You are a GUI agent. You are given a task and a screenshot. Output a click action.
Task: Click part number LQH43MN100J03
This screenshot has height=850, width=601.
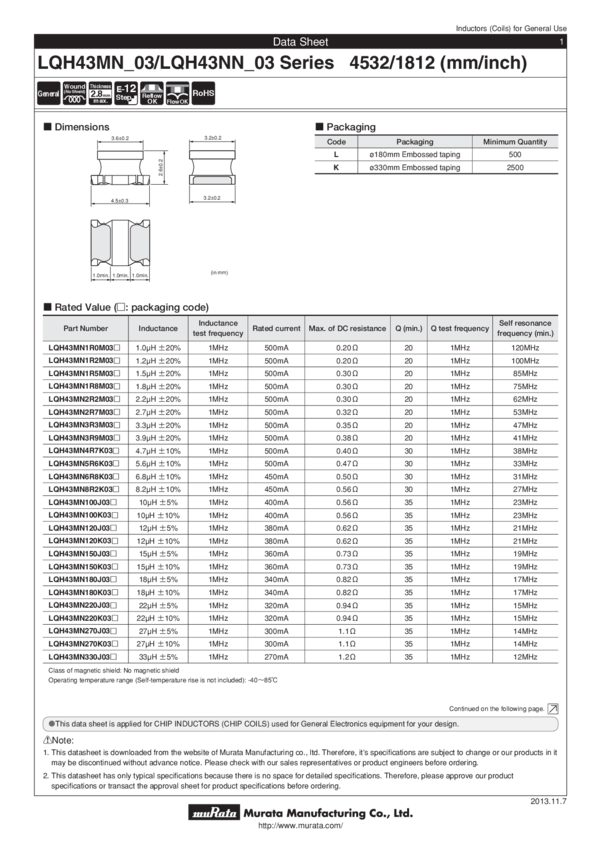pyautogui.click(x=82, y=502)
